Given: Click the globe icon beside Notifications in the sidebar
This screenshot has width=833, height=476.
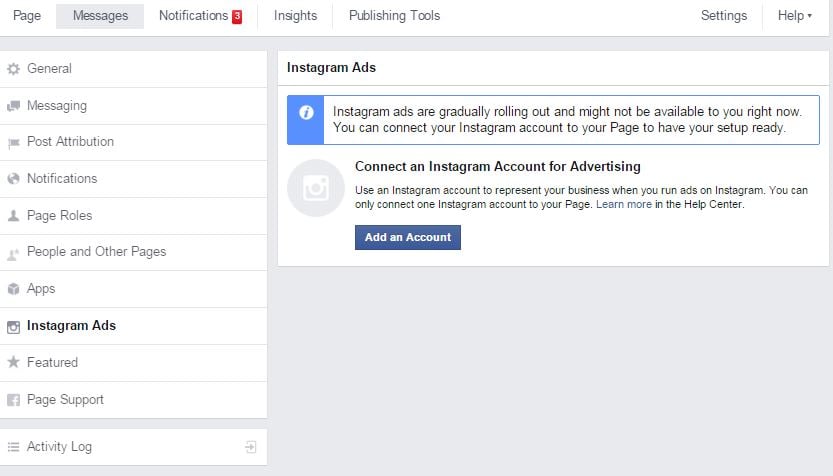Looking at the screenshot, I should click(13, 178).
